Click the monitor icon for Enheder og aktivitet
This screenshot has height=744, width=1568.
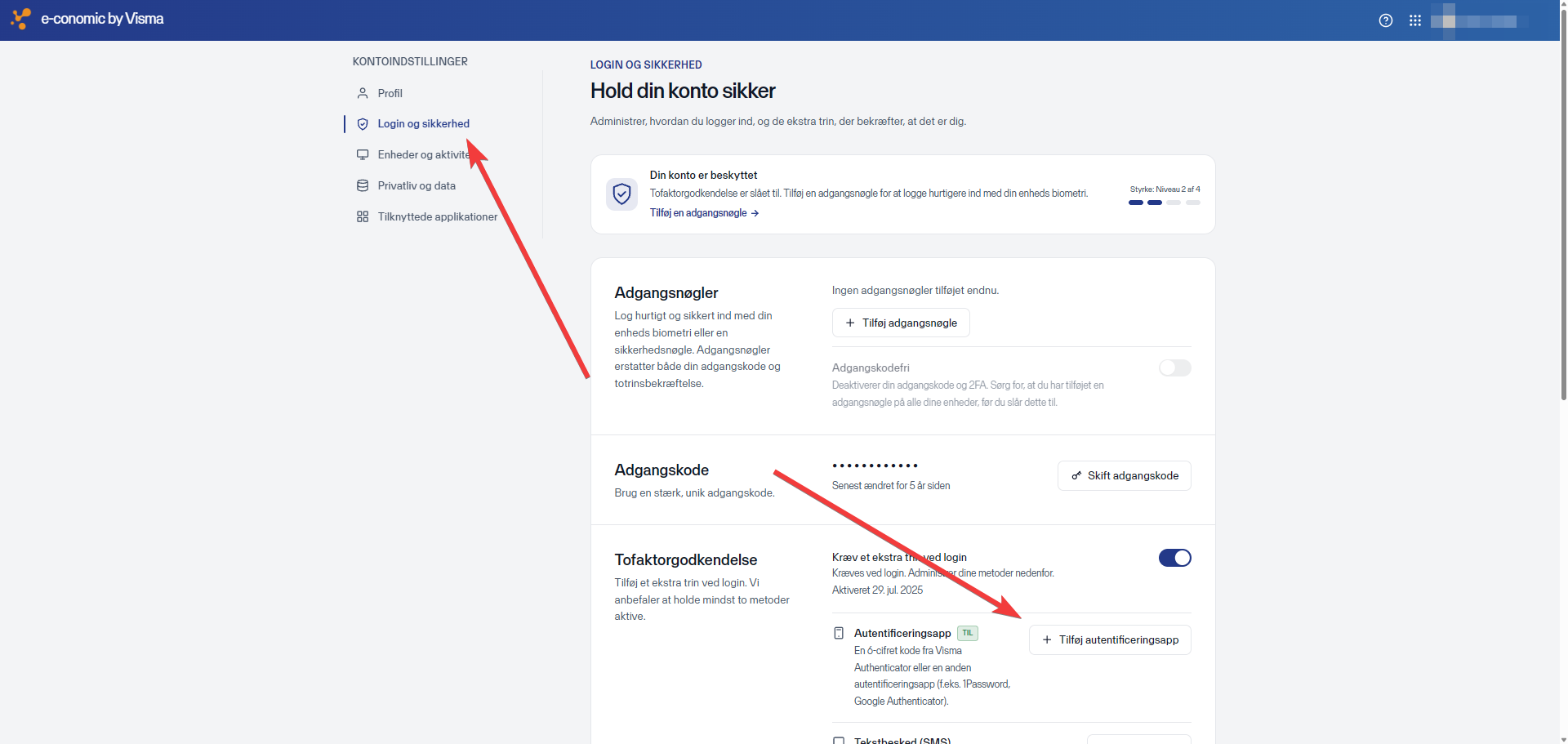(x=363, y=155)
